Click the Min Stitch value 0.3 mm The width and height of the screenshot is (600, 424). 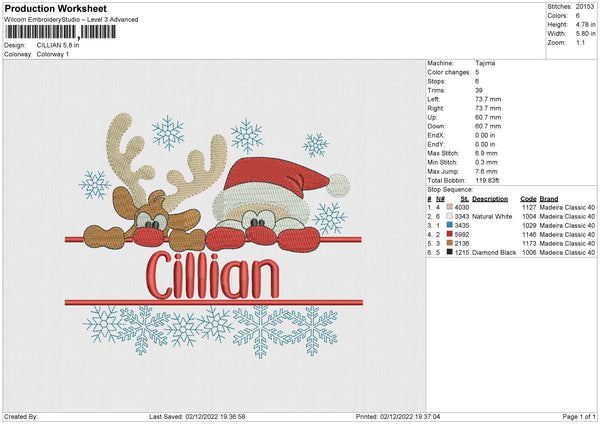pos(486,163)
